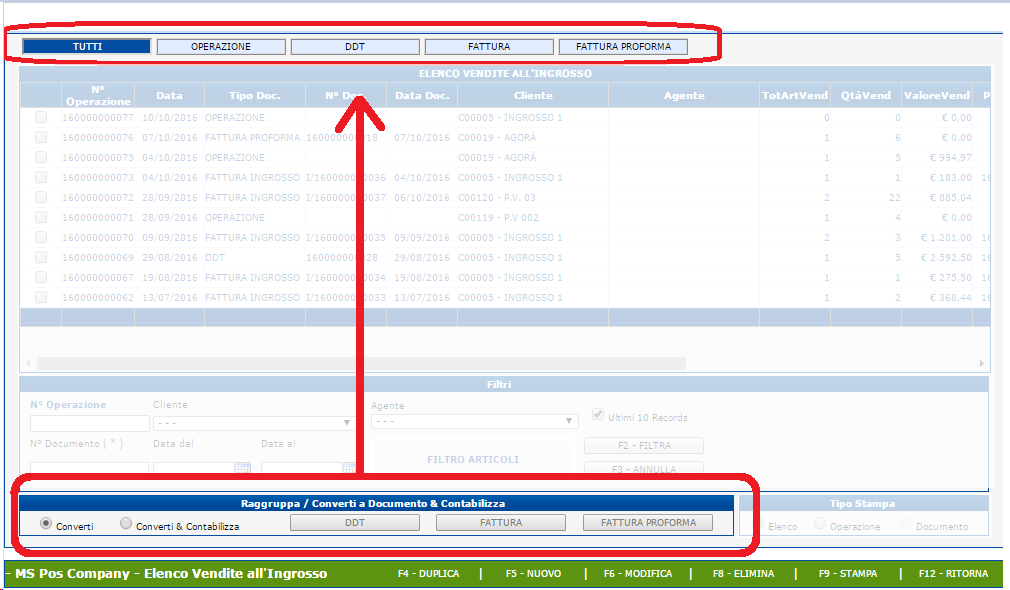Tick the checkbox for operation 160000000076

pos(41,137)
